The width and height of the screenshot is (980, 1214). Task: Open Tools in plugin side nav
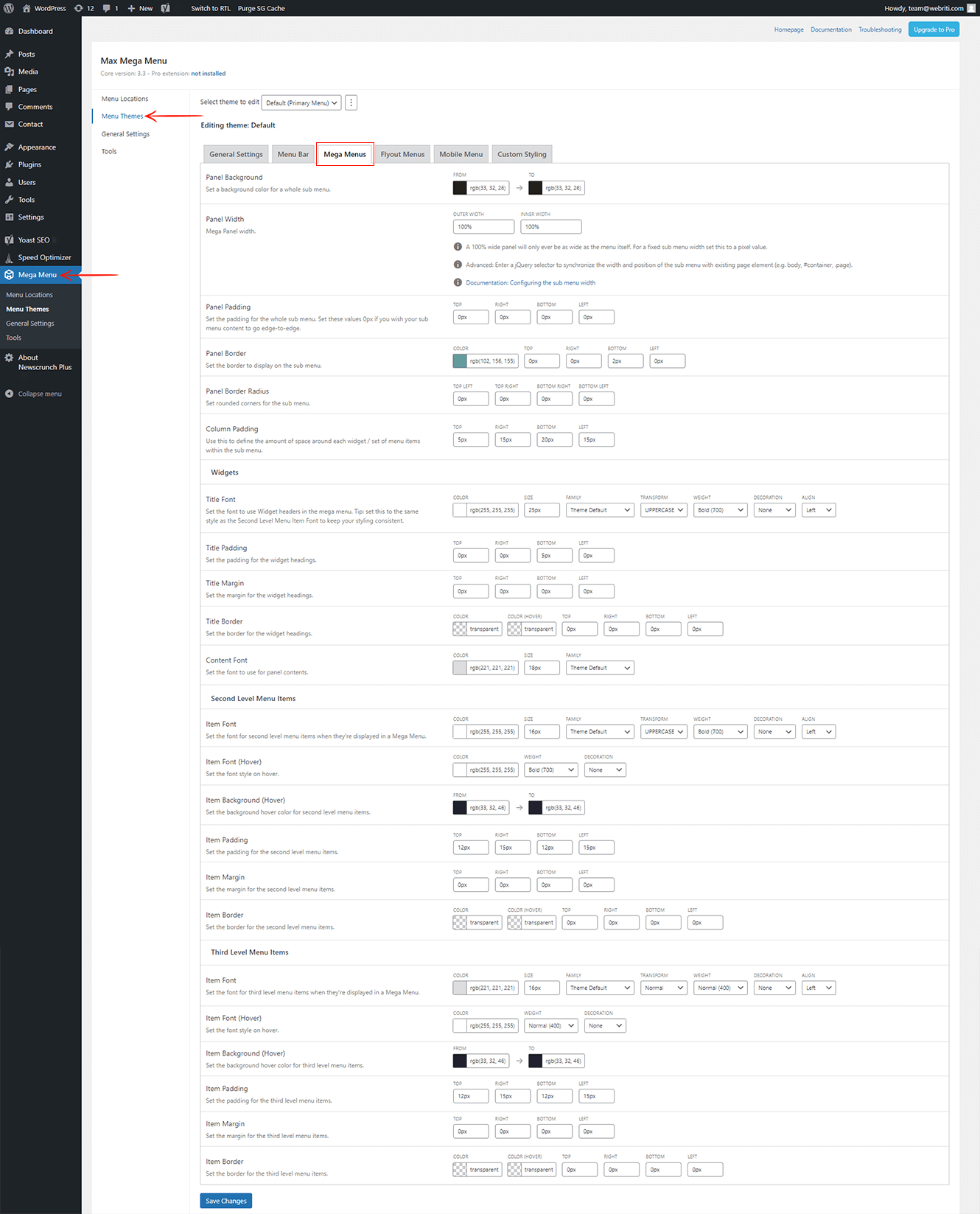(109, 151)
